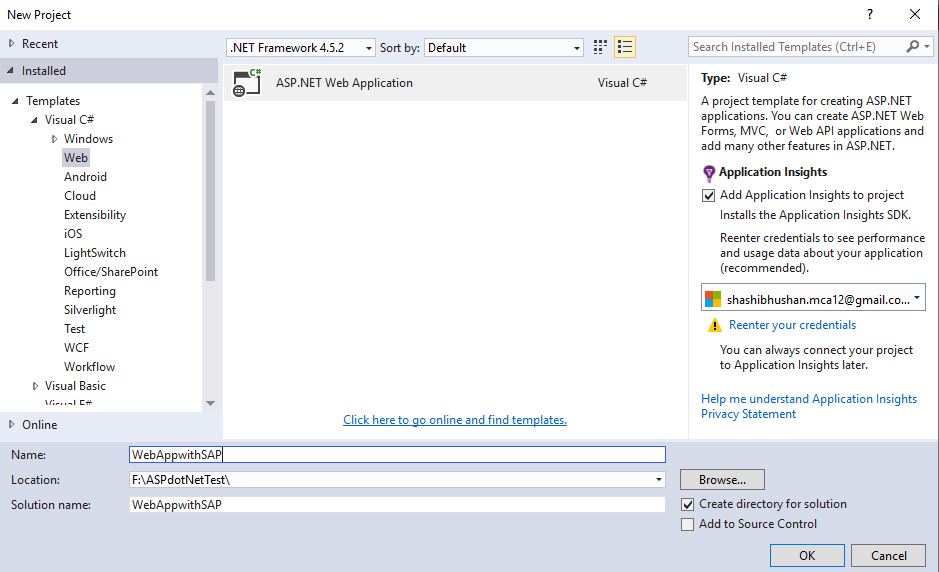
Task: Select the iOS template category
Action: click(x=73, y=234)
